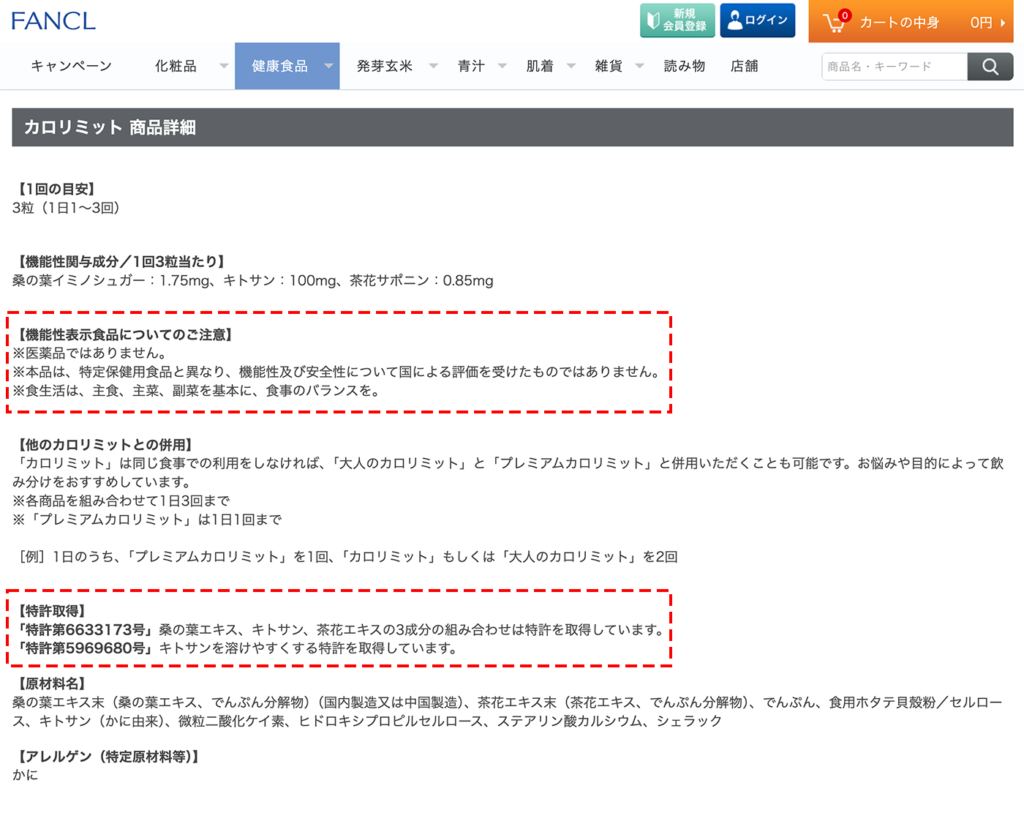
Task: Click the cart arrow beside 0円
Action: click(x=1002, y=22)
